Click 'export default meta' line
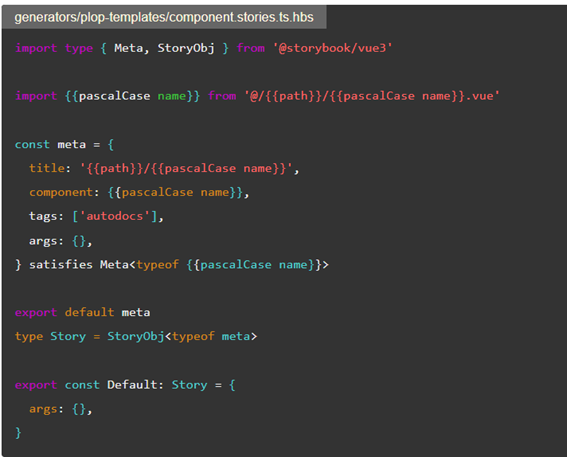This screenshot has width=567, height=457. (82, 312)
